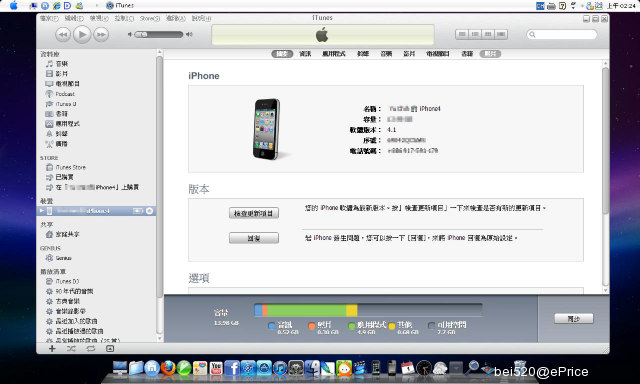Open the Store menu
The width and height of the screenshot is (640, 384).
coord(149,18)
